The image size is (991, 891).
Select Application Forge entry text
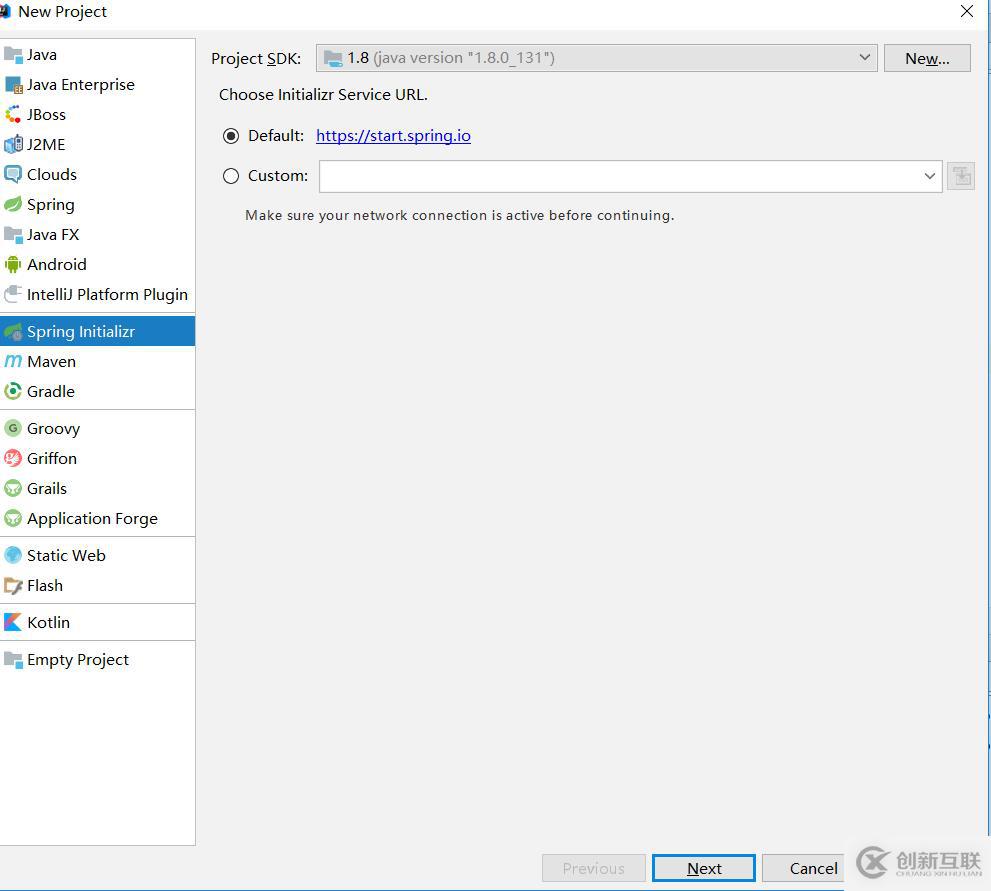coord(92,519)
